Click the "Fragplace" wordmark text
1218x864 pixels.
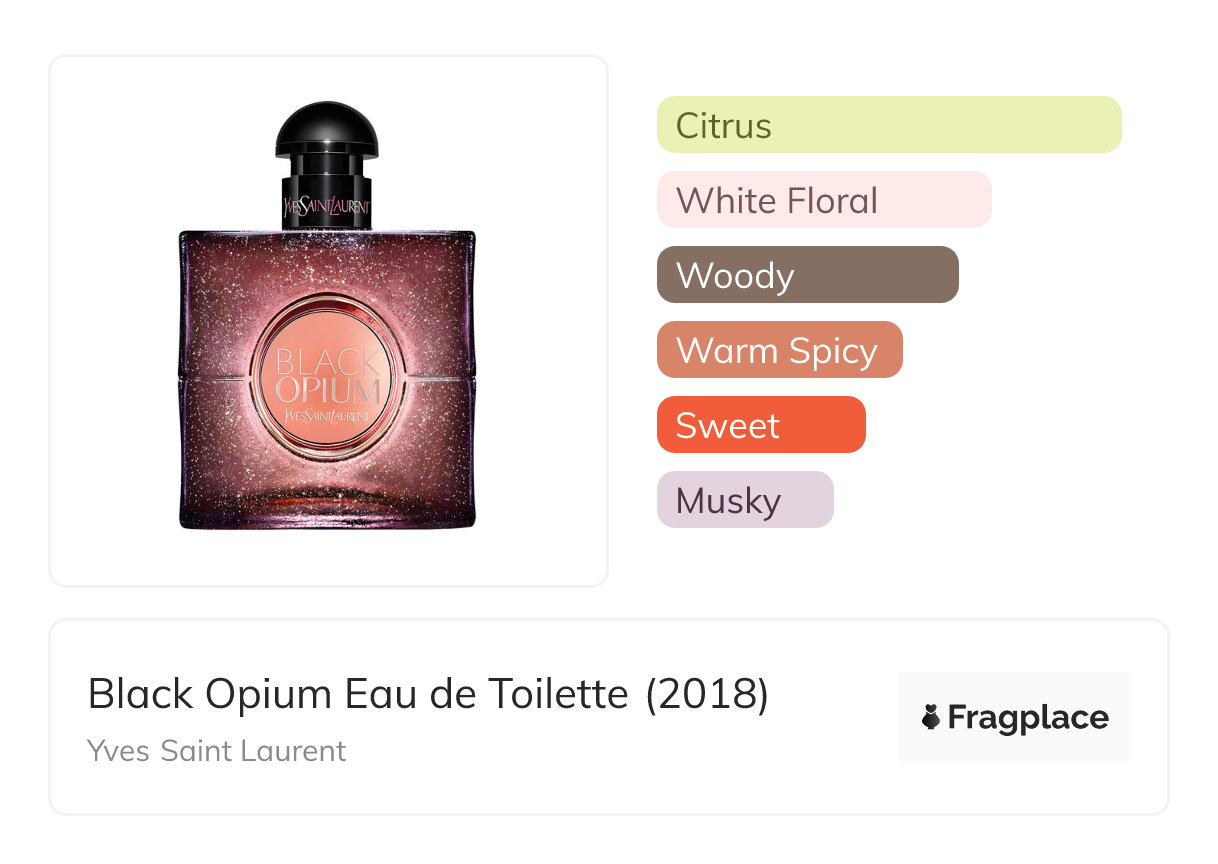point(1028,717)
